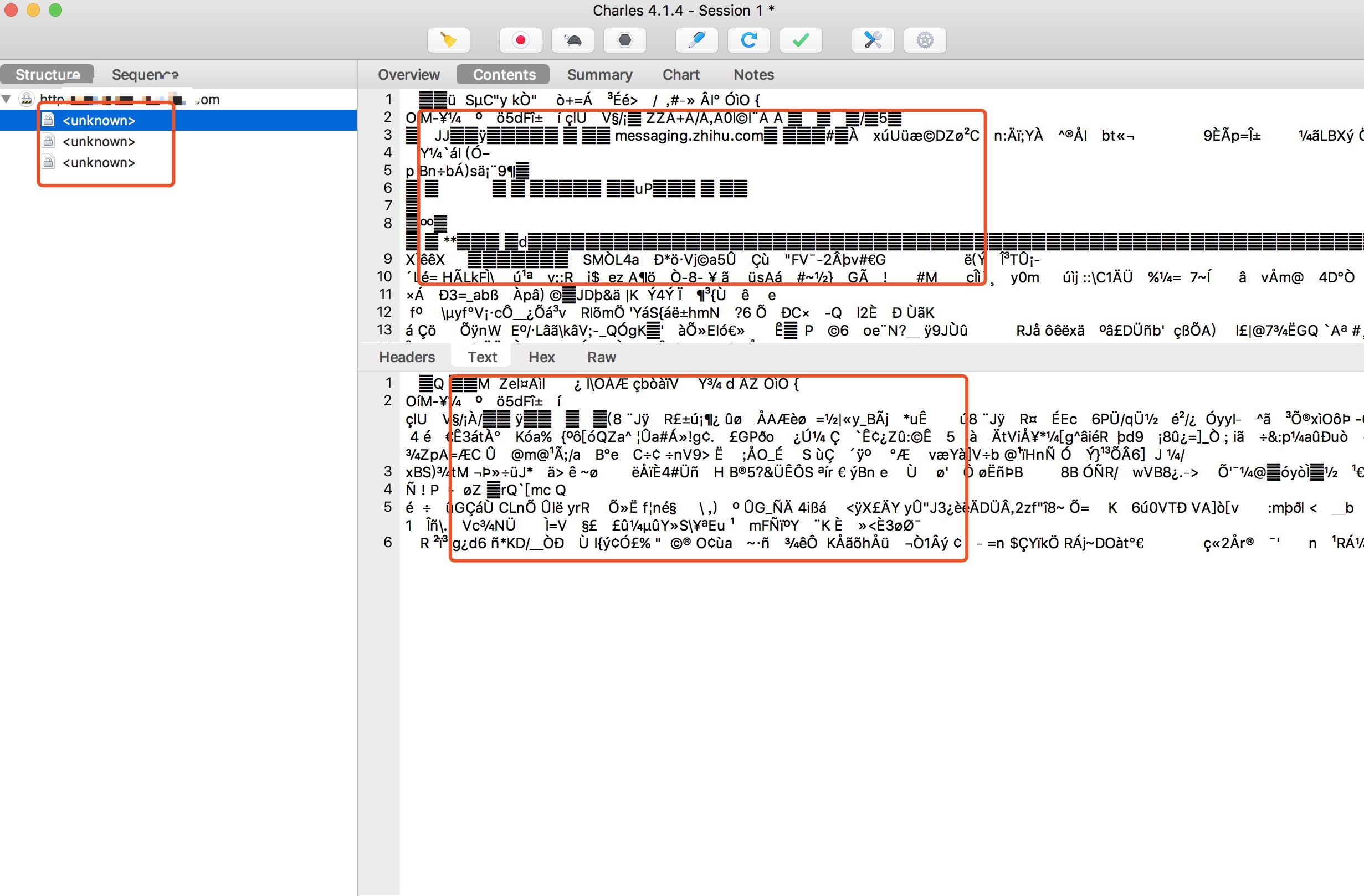Viewport: 1364px width, 896px height.
Task: Open the wrench tools icon
Action: pyautogui.click(x=872, y=40)
